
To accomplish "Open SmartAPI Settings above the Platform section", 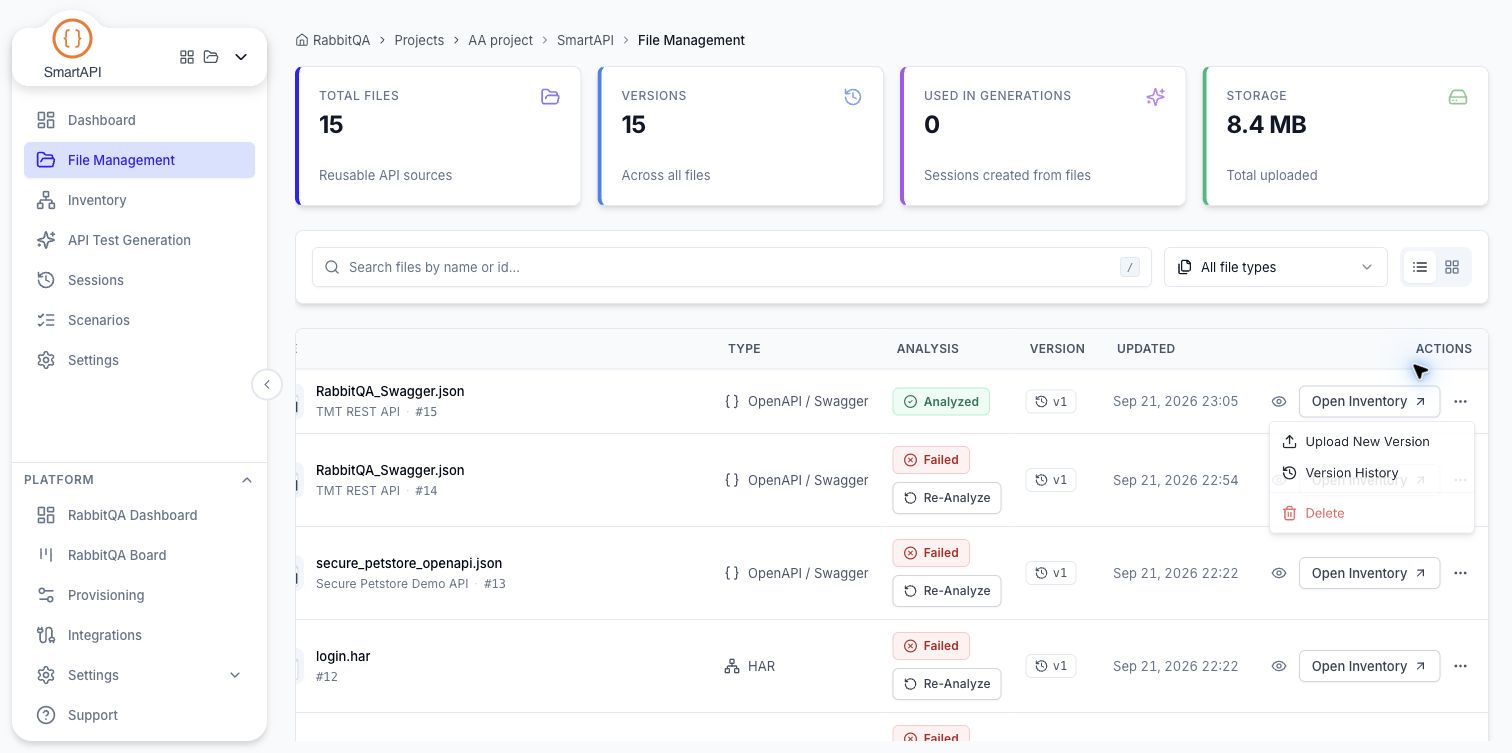I will click(140, 360).
